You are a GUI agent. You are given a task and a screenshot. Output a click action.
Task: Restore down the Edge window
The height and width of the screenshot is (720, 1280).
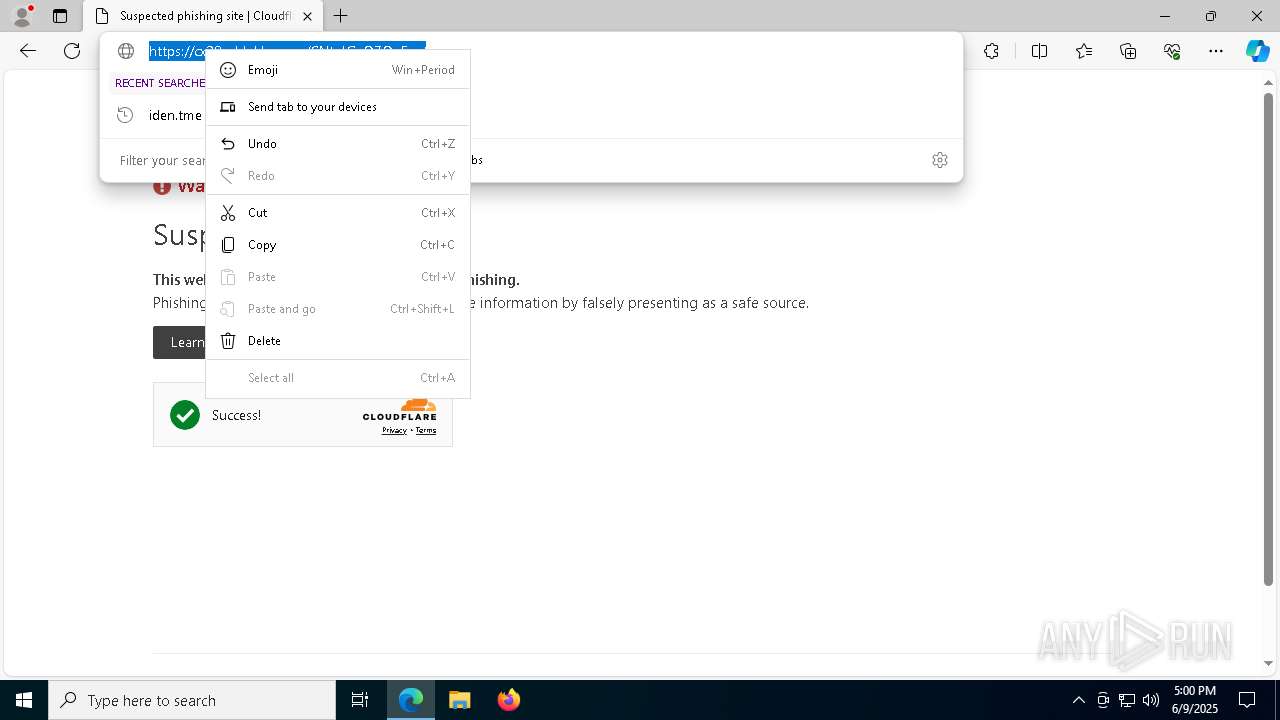(x=1211, y=16)
